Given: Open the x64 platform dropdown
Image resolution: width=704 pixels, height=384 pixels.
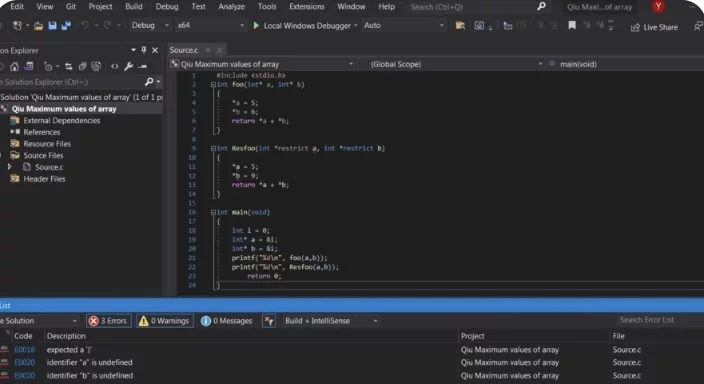Looking at the screenshot, I should (210, 26).
